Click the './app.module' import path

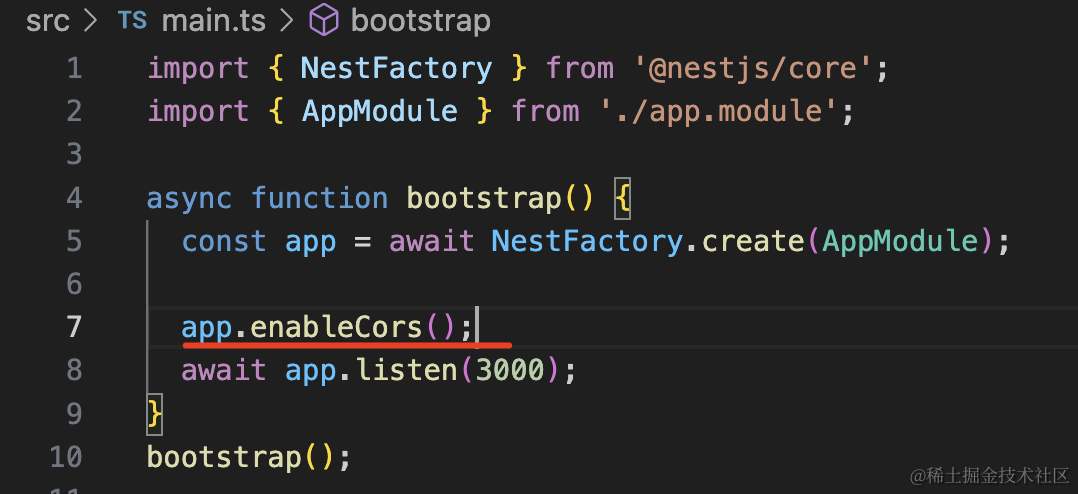click(x=716, y=111)
